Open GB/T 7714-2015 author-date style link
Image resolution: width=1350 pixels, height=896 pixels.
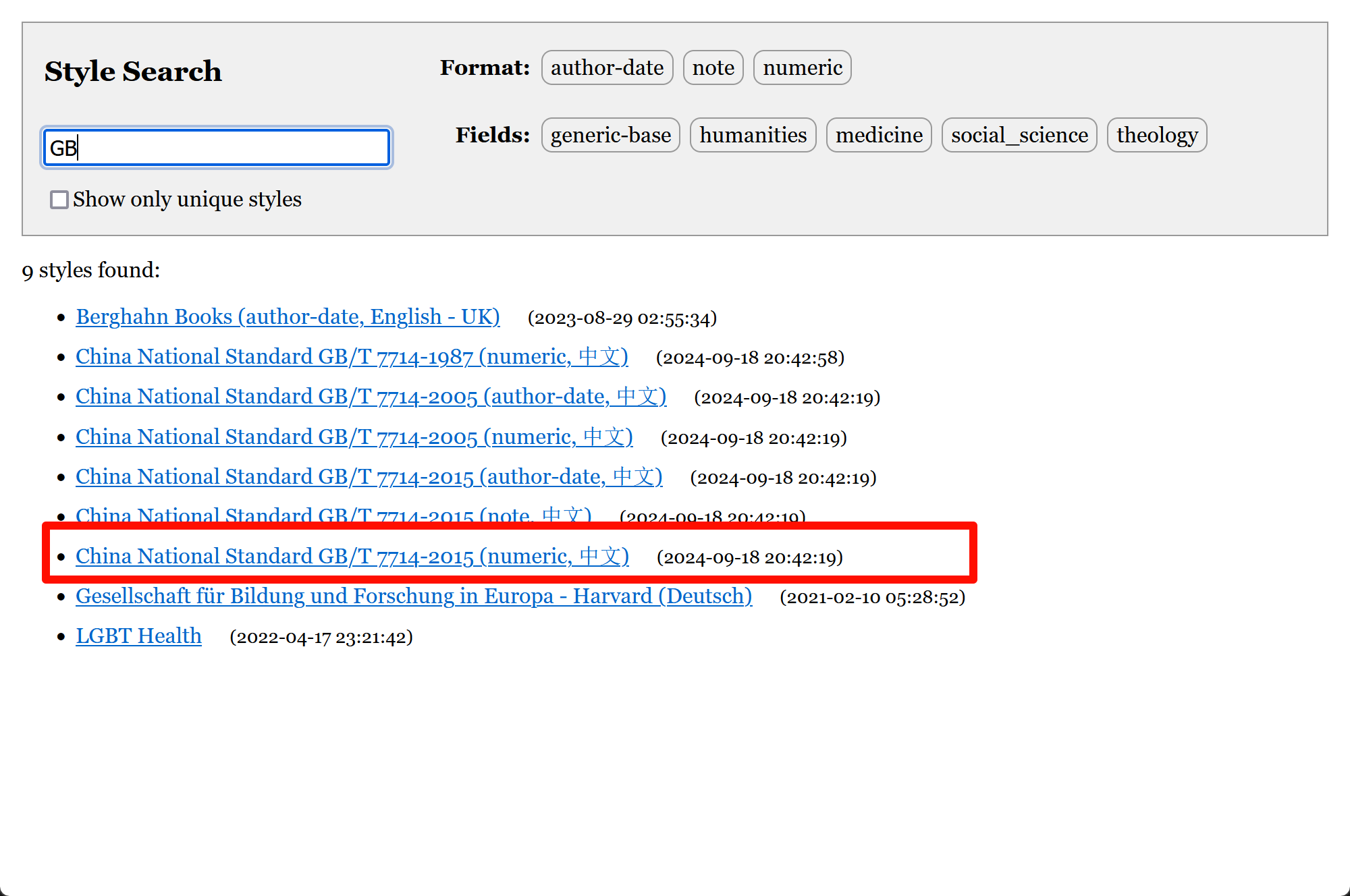point(369,477)
